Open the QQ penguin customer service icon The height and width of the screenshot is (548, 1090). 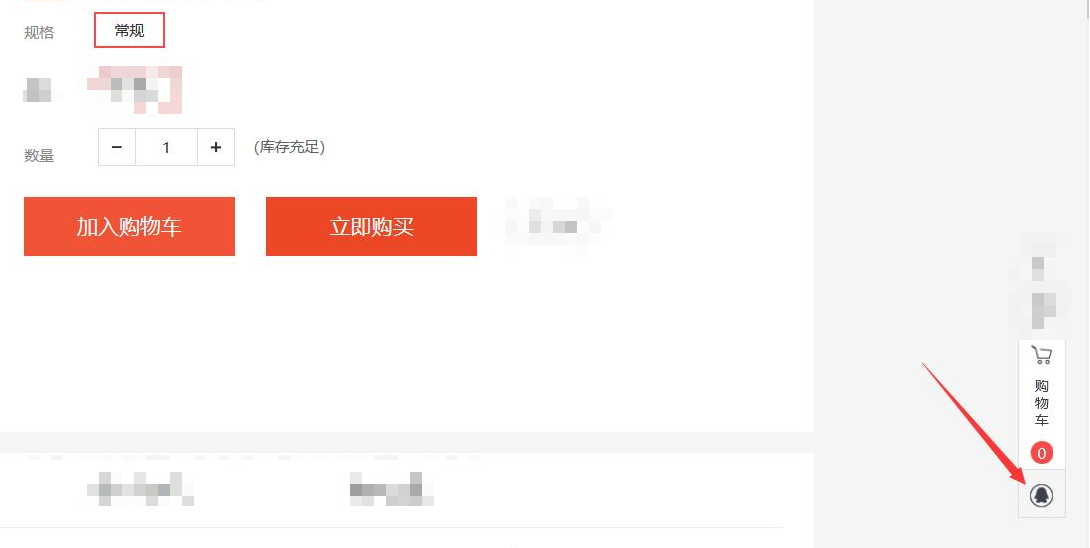click(1041, 495)
